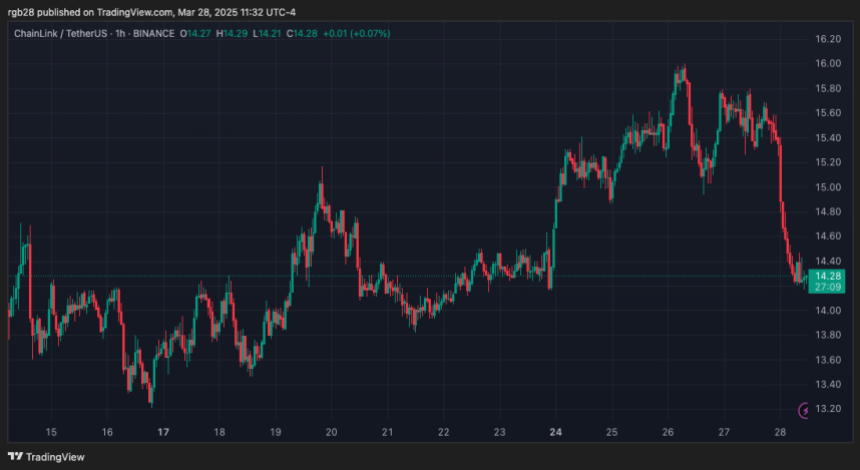Viewport: 860px width, 470px height.
Task: Click the open price O14.27 value
Action: (194, 33)
